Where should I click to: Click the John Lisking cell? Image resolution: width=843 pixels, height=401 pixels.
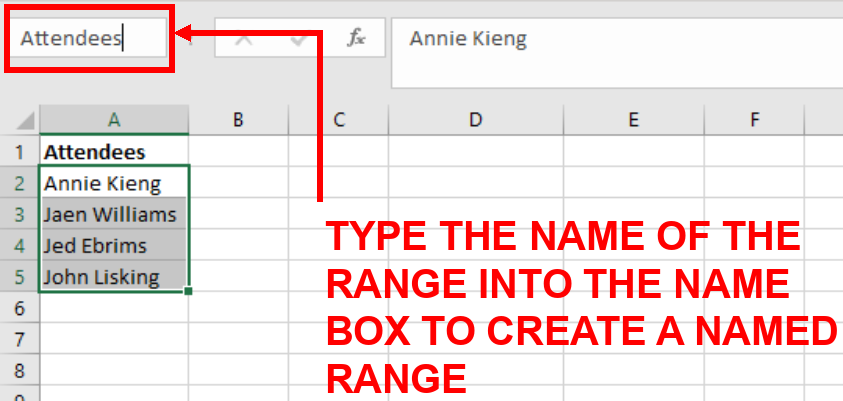click(114, 277)
